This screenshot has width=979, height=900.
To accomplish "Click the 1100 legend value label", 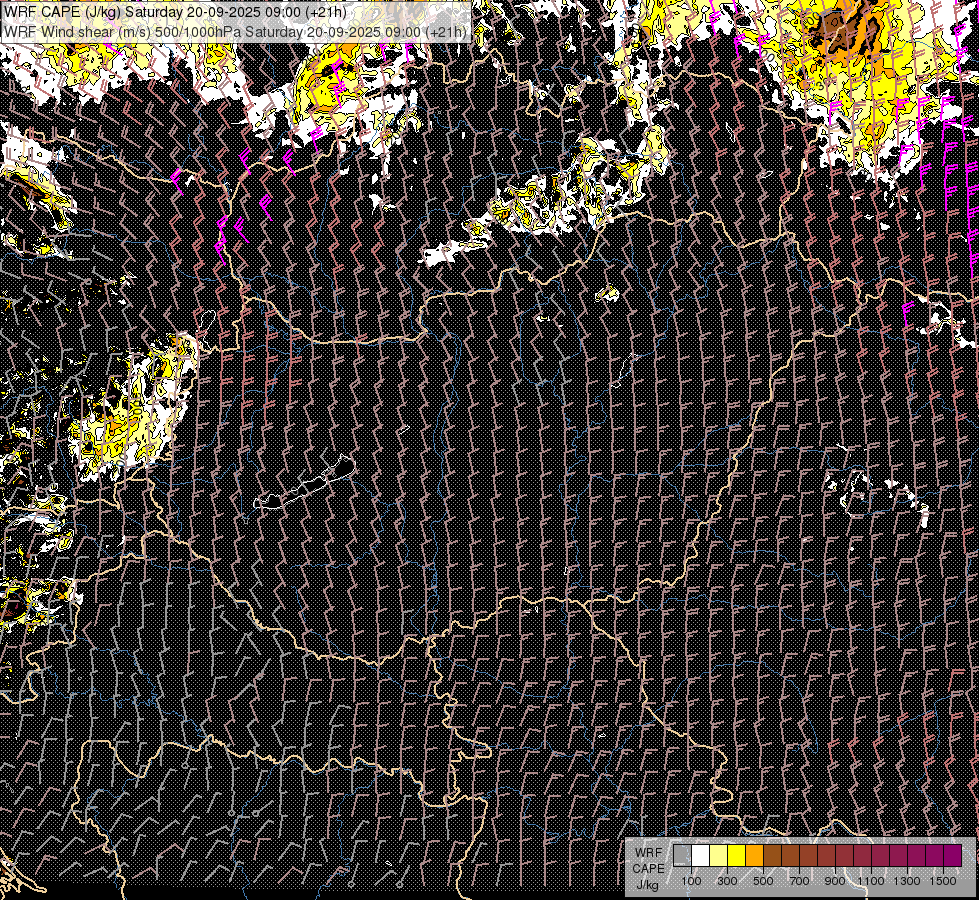I will (871, 880).
